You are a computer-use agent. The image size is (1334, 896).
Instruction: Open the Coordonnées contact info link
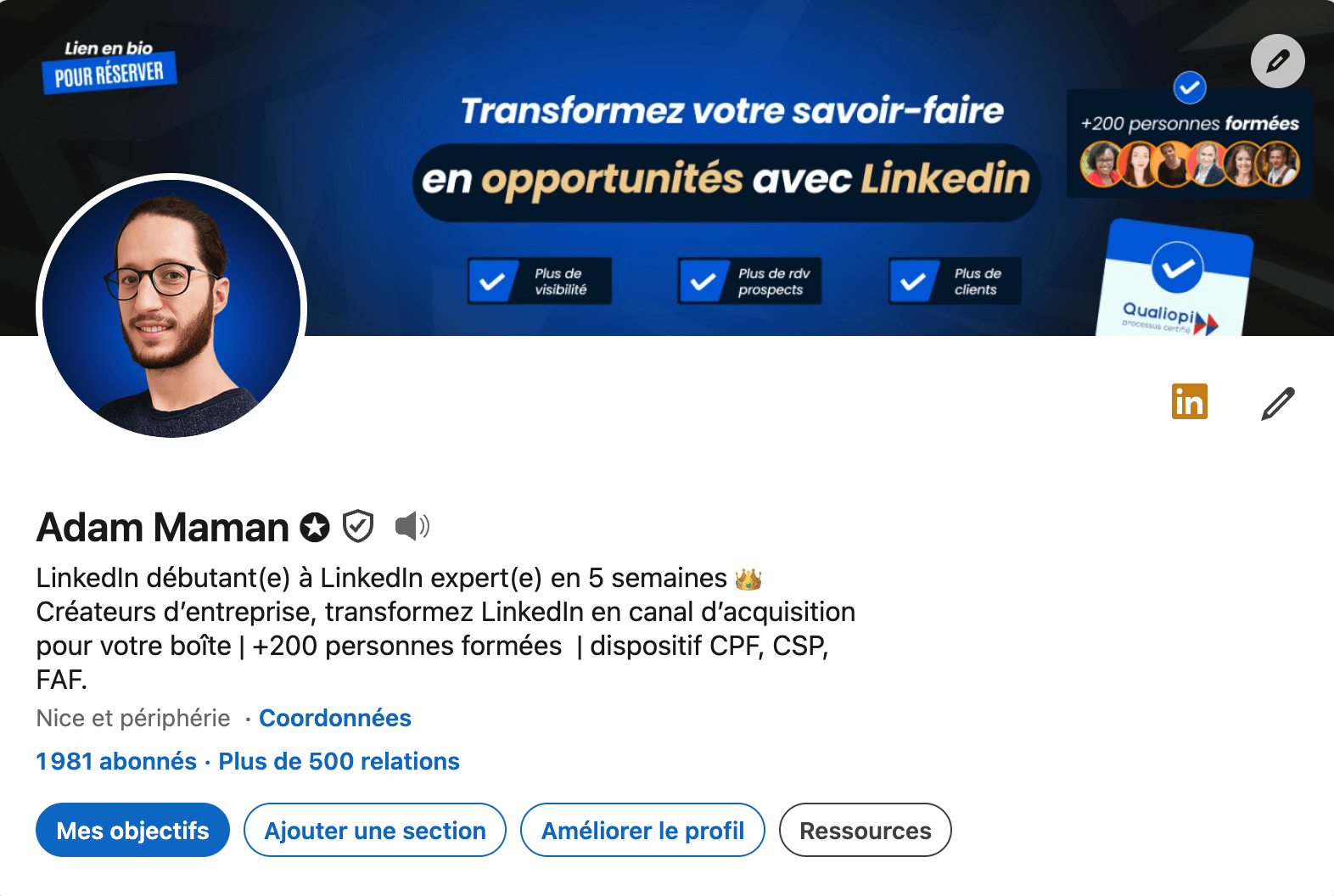pos(335,718)
